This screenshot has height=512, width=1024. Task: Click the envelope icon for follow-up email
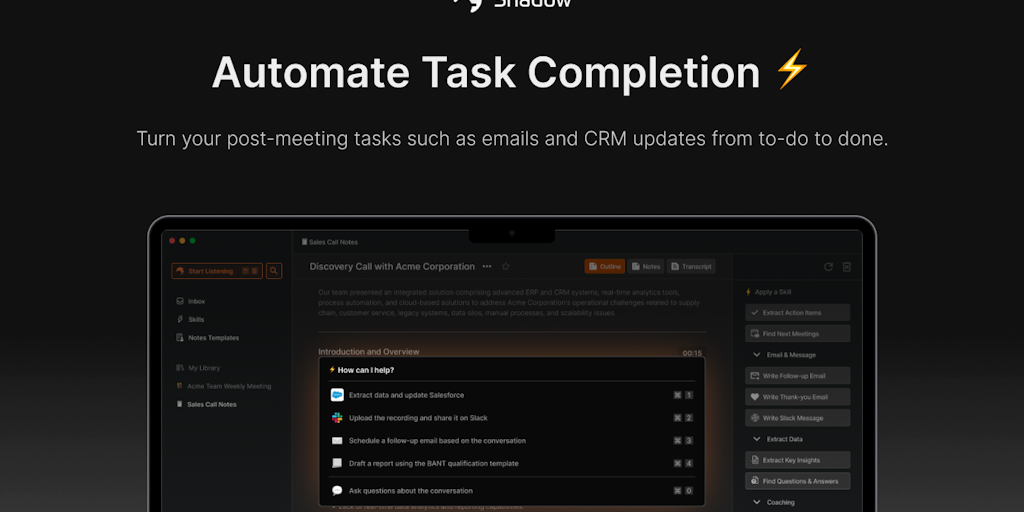tap(337, 441)
